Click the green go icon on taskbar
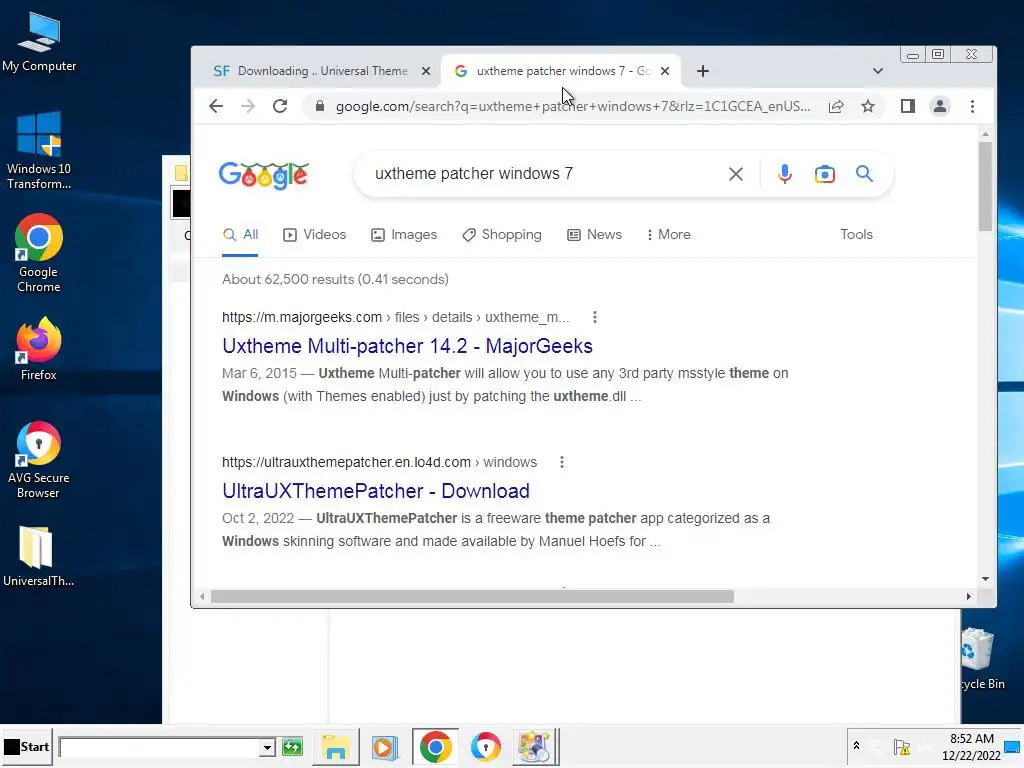 click(293, 746)
